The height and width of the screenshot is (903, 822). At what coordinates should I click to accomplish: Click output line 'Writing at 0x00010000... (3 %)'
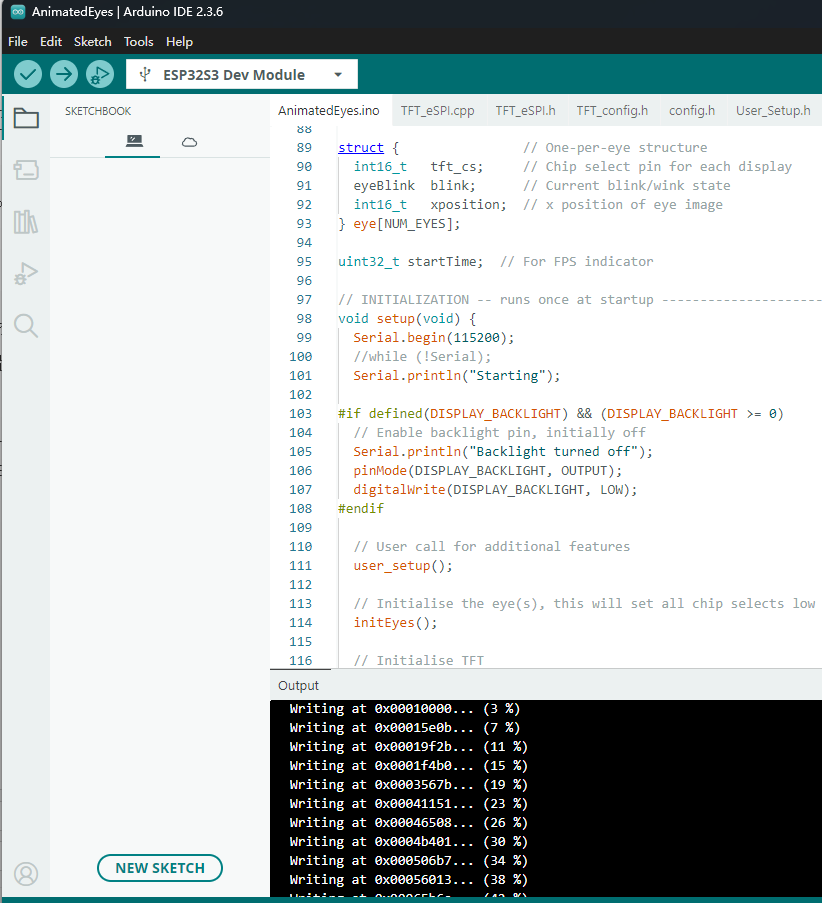click(x=404, y=708)
